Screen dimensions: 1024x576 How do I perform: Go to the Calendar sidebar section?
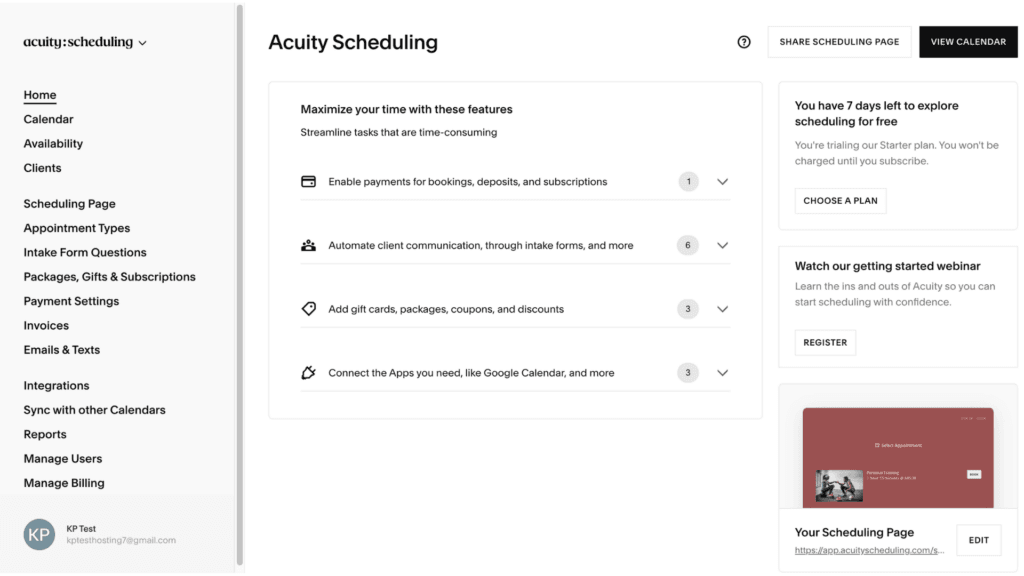point(48,119)
